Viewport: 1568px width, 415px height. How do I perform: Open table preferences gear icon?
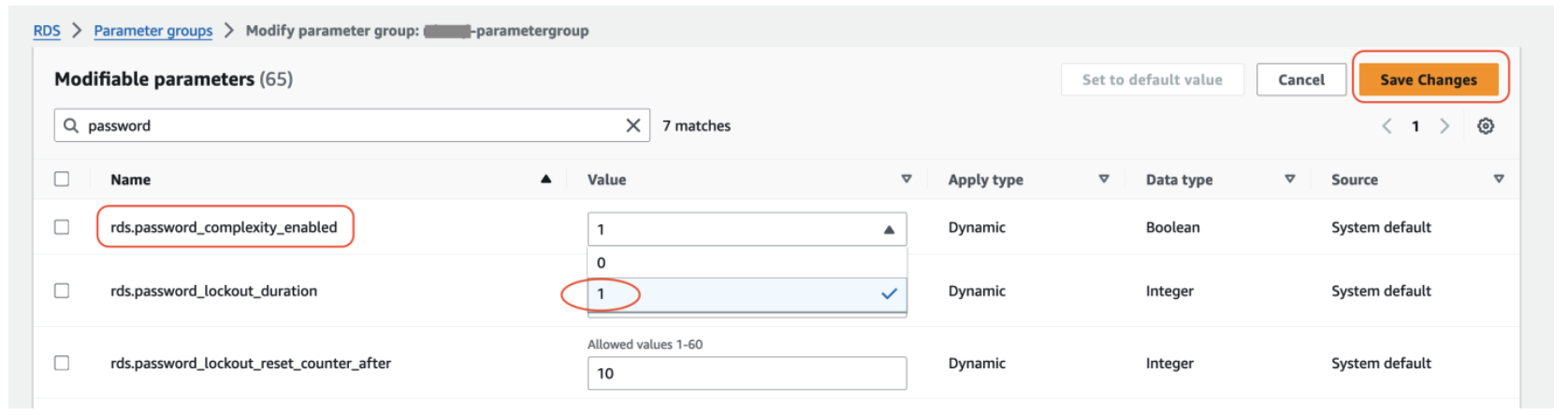click(x=1486, y=126)
